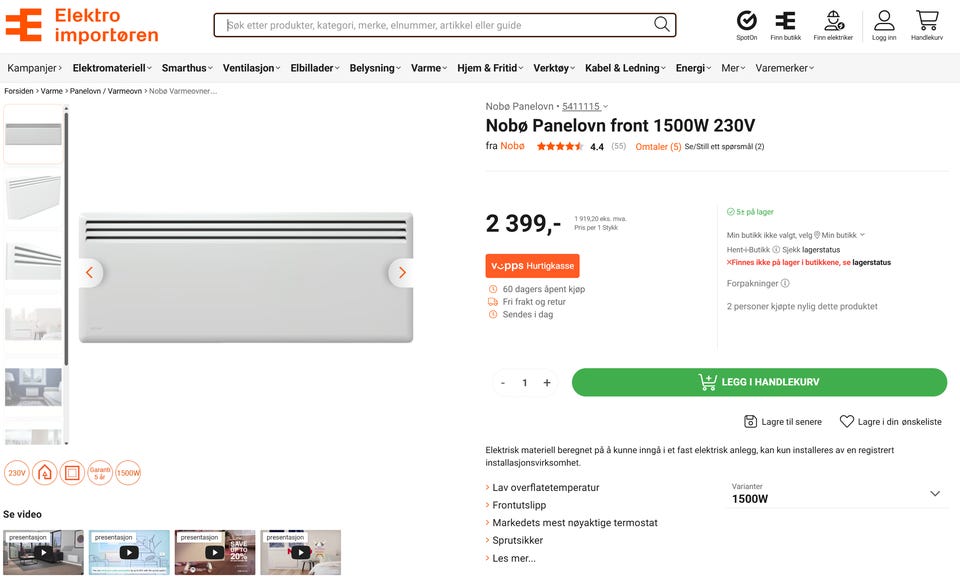Viewport: 960px width, 585px height.
Task: Open the Varme menu
Action: point(429,68)
